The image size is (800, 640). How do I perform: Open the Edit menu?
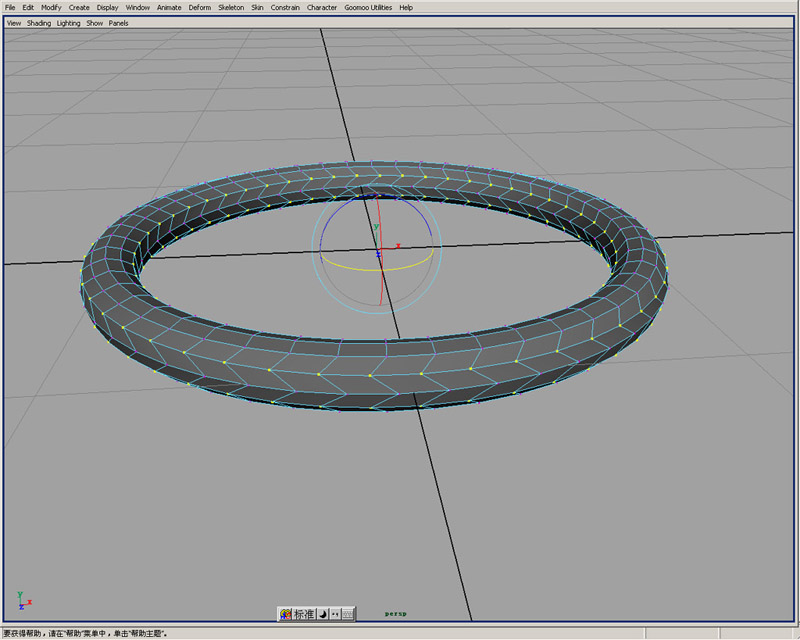tap(28, 8)
